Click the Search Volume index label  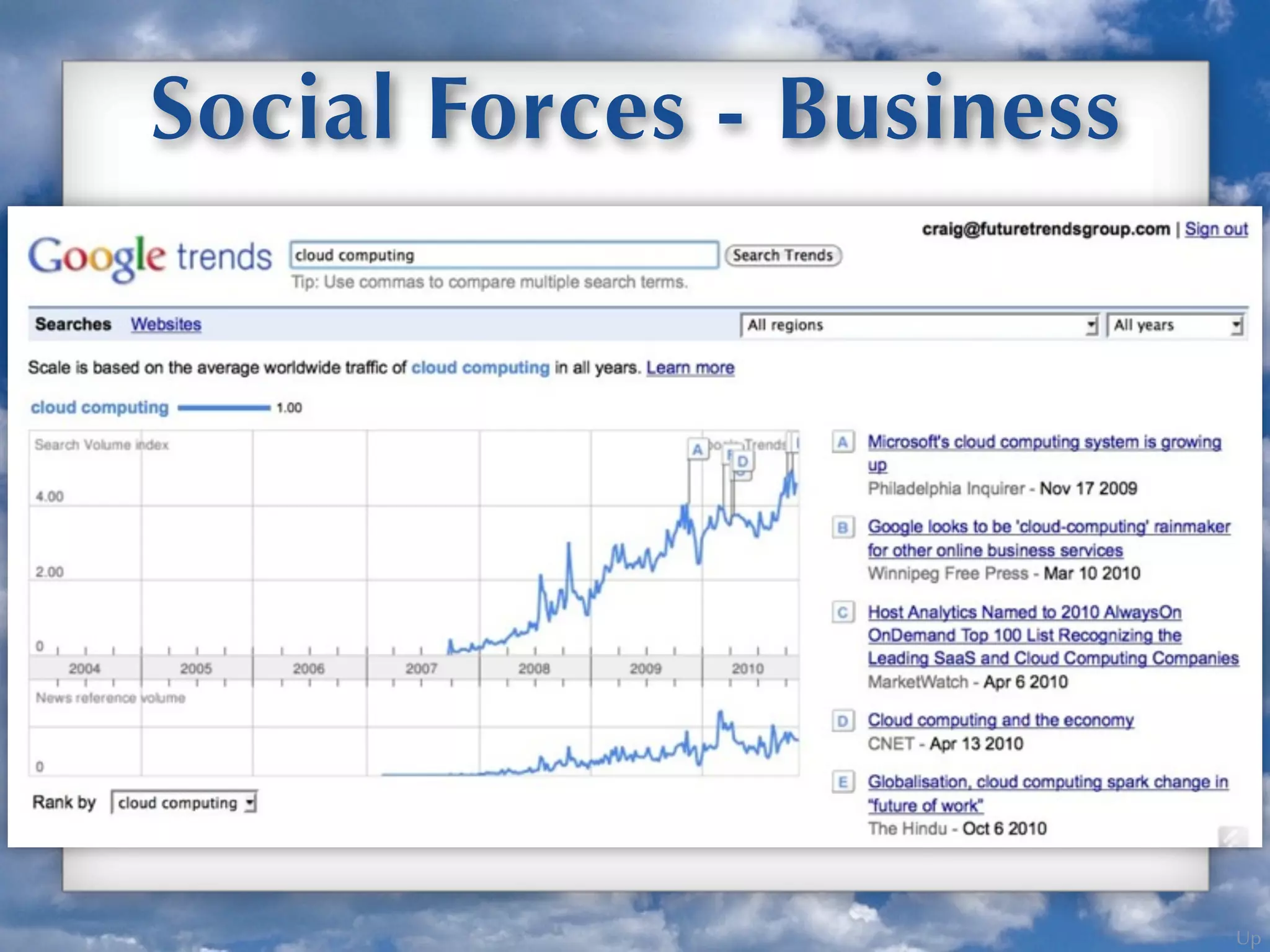102,444
